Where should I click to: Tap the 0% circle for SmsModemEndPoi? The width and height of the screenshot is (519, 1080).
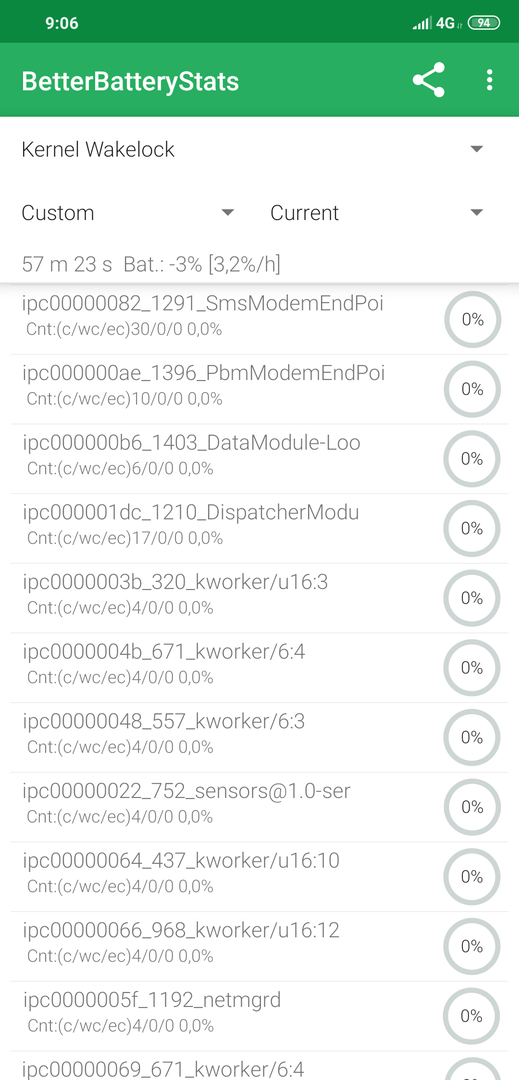point(472,320)
